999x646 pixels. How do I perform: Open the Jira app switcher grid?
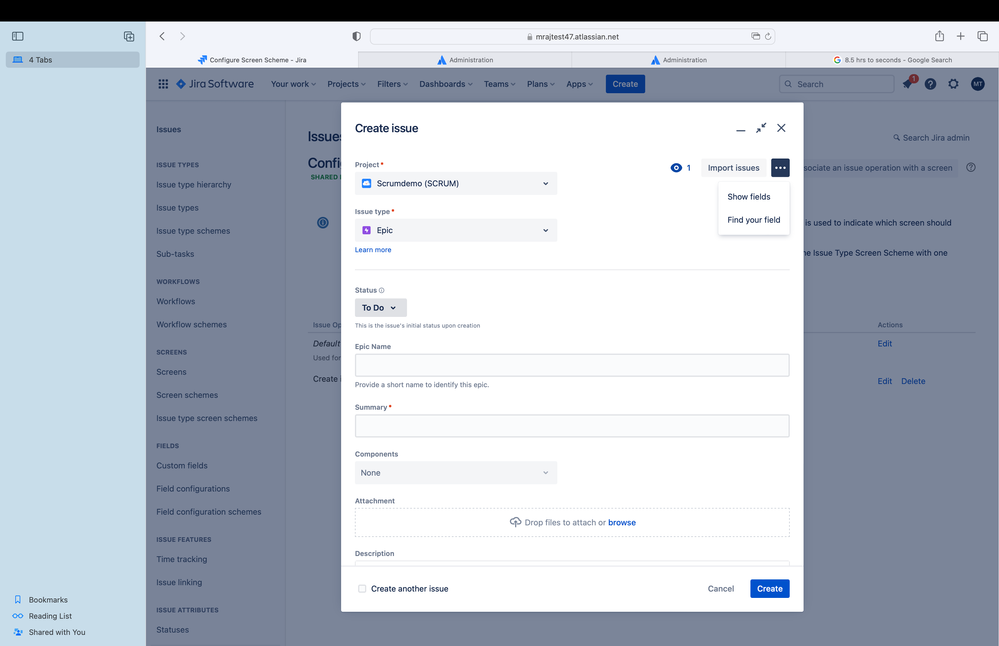point(163,84)
